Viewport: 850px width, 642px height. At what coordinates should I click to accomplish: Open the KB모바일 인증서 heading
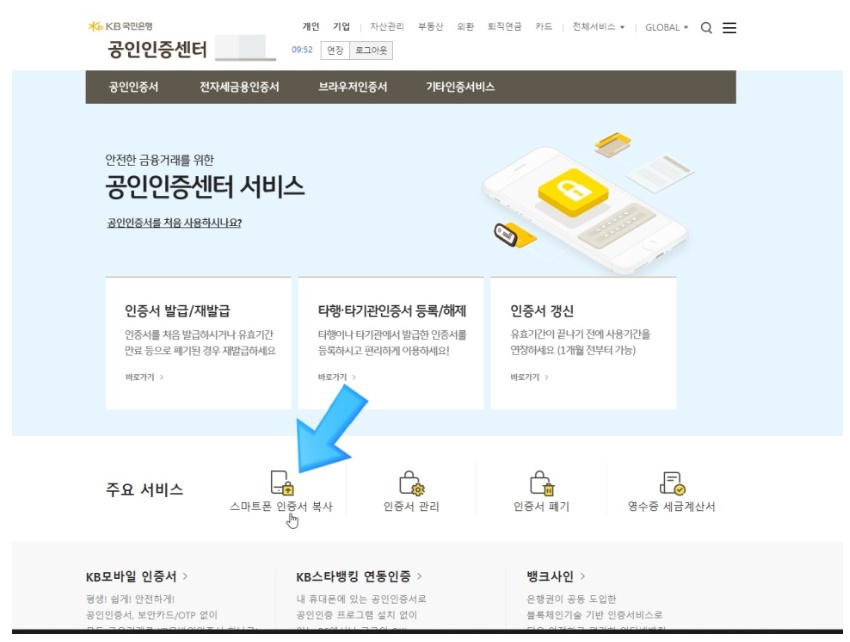click(x=131, y=576)
